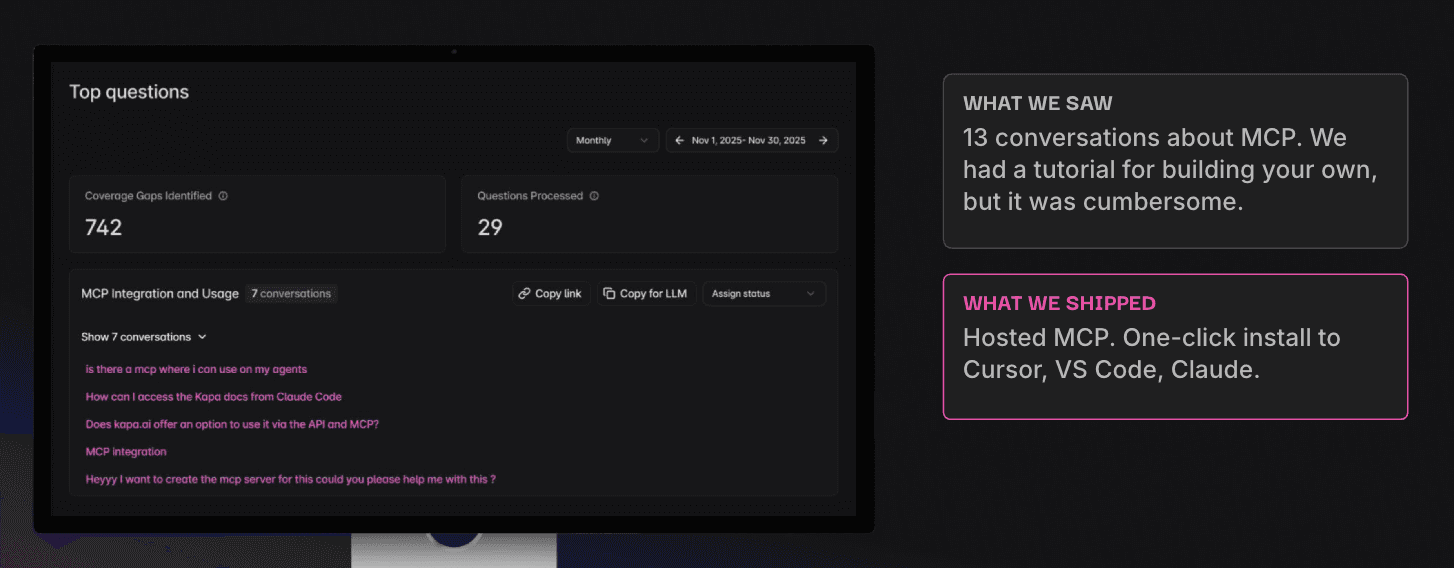The width and height of the screenshot is (1454, 568).
Task: Click the MCP Integration and Usage title
Action: pos(160,294)
